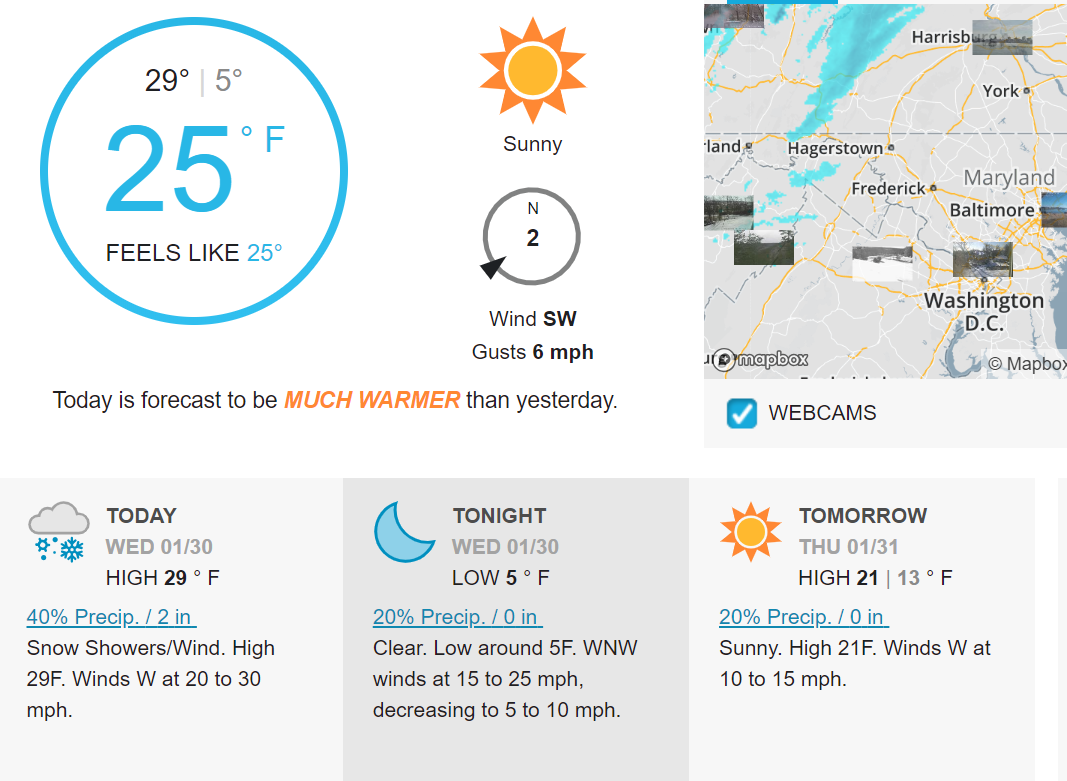Open the 40% Precip. / 2 in link

(x=112, y=617)
